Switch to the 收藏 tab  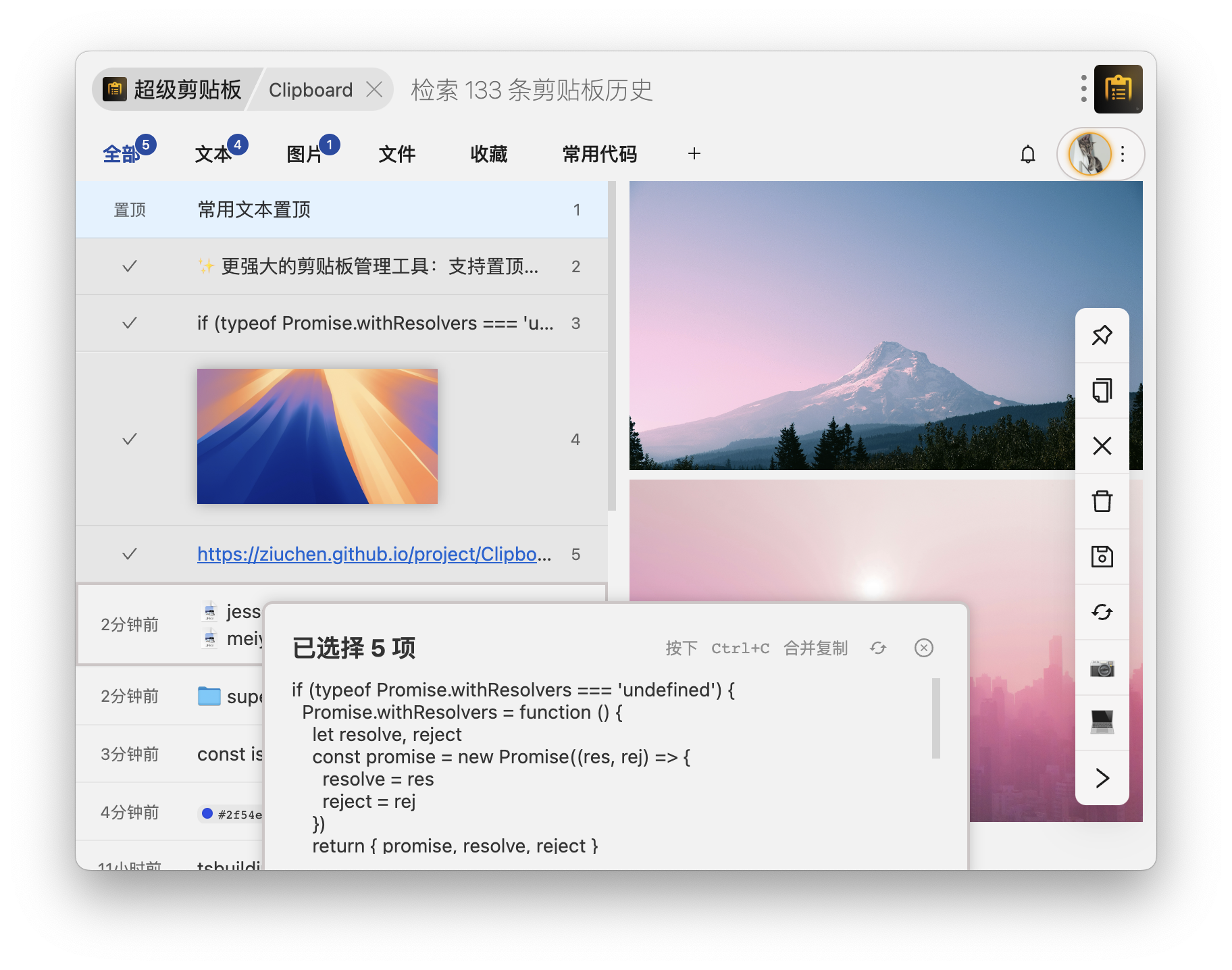488,154
